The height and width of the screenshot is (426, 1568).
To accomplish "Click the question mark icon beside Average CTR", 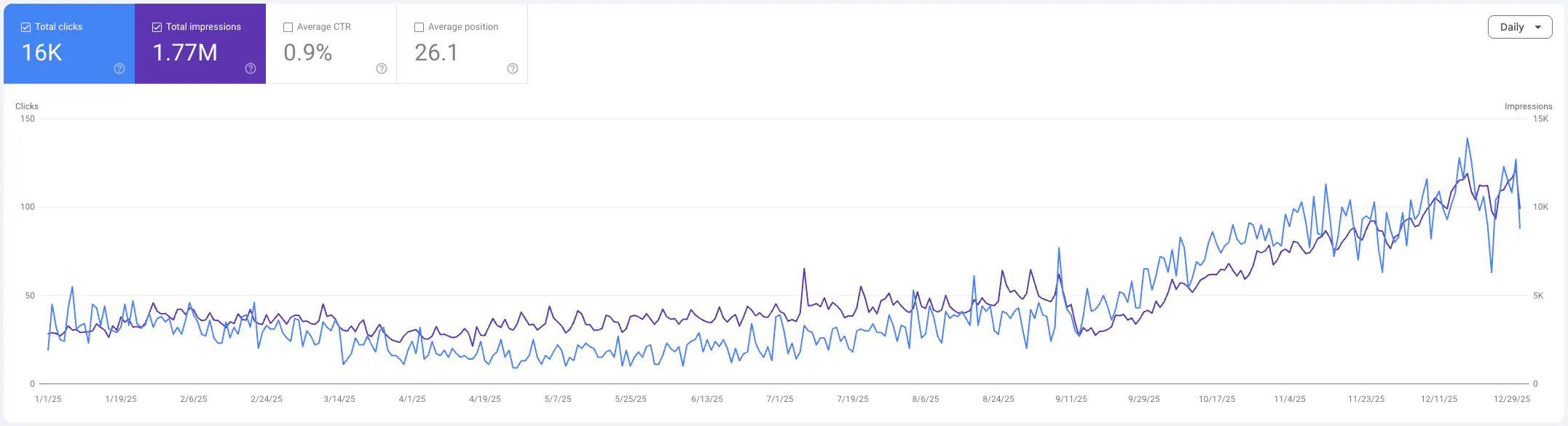I will [x=381, y=68].
